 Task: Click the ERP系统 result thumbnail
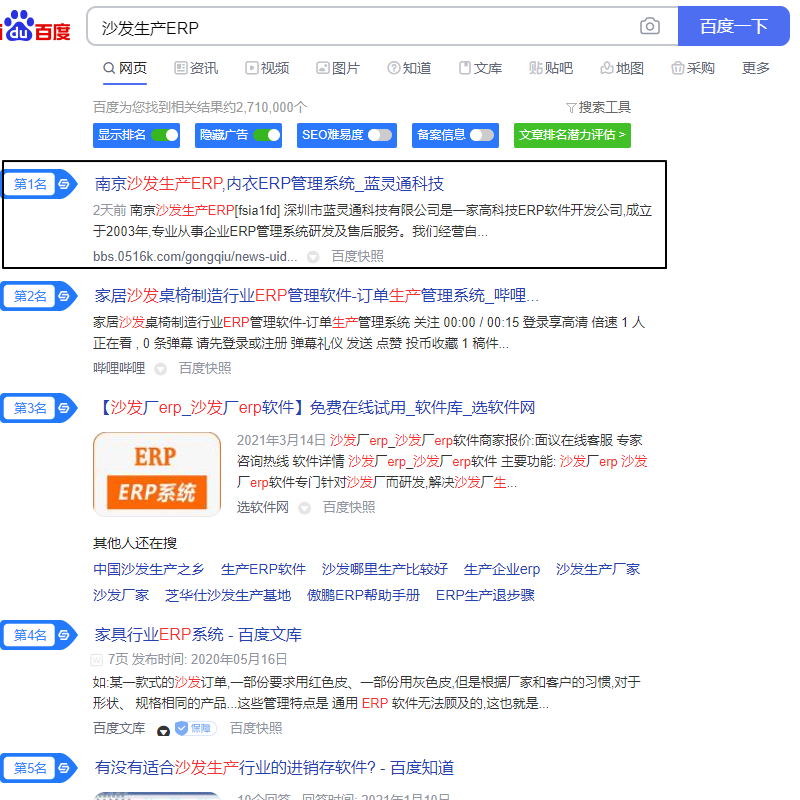pyautogui.click(x=157, y=474)
